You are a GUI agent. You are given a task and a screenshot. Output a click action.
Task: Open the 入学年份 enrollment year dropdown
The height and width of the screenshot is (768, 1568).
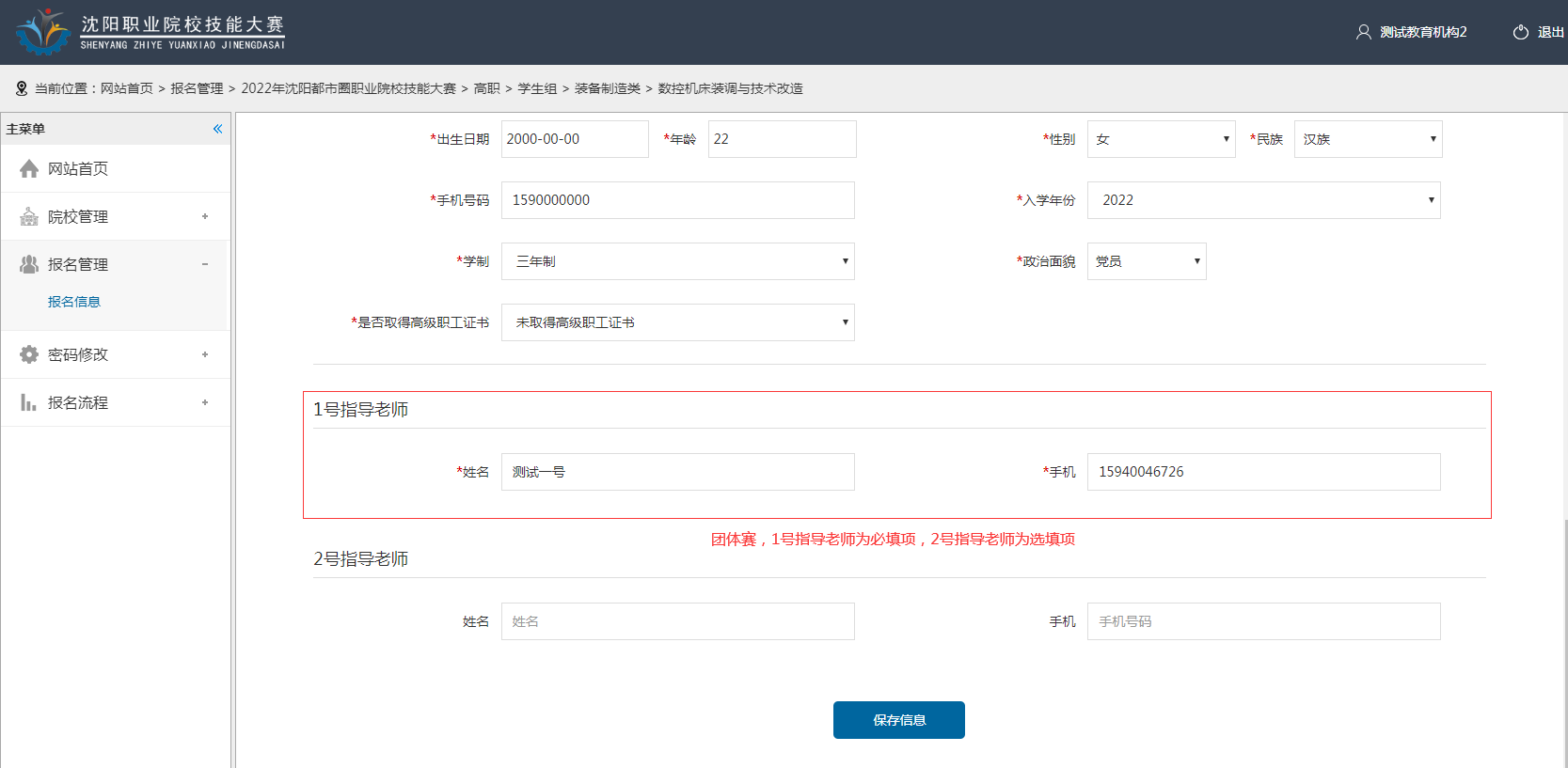point(1263,200)
